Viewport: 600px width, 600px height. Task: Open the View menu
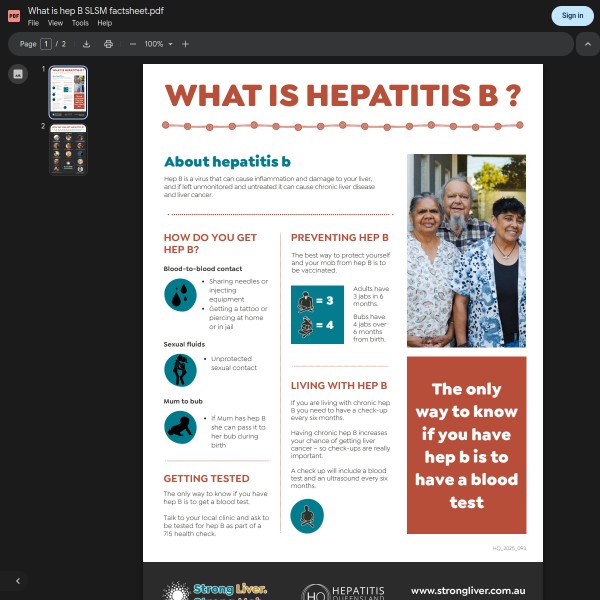(55, 23)
